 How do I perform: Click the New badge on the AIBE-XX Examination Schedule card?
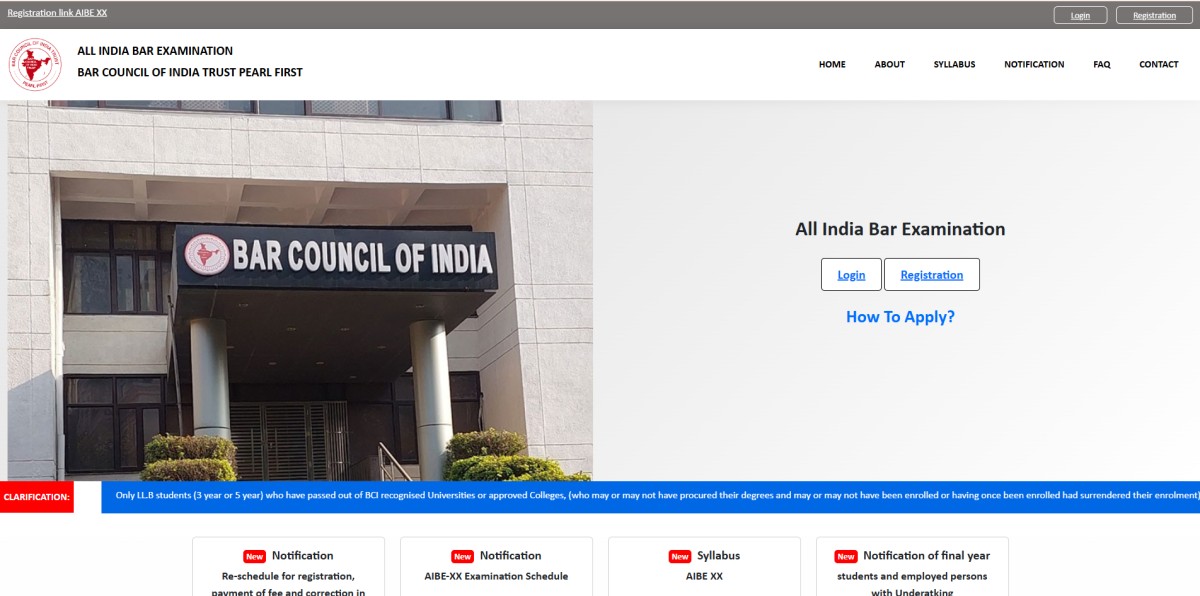(462, 555)
